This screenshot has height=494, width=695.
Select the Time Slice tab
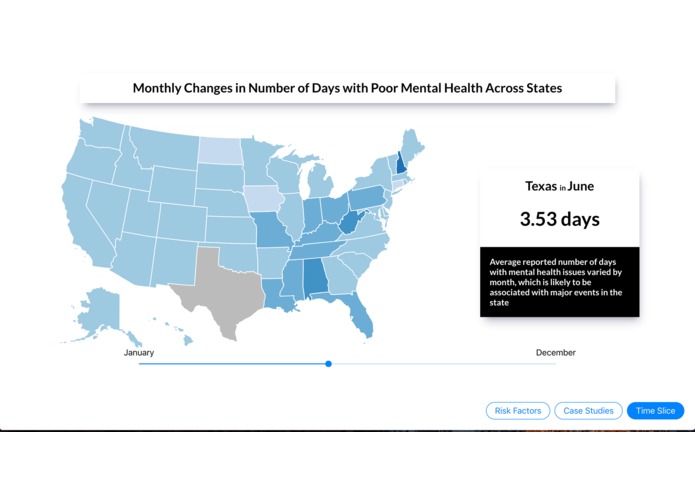point(656,411)
